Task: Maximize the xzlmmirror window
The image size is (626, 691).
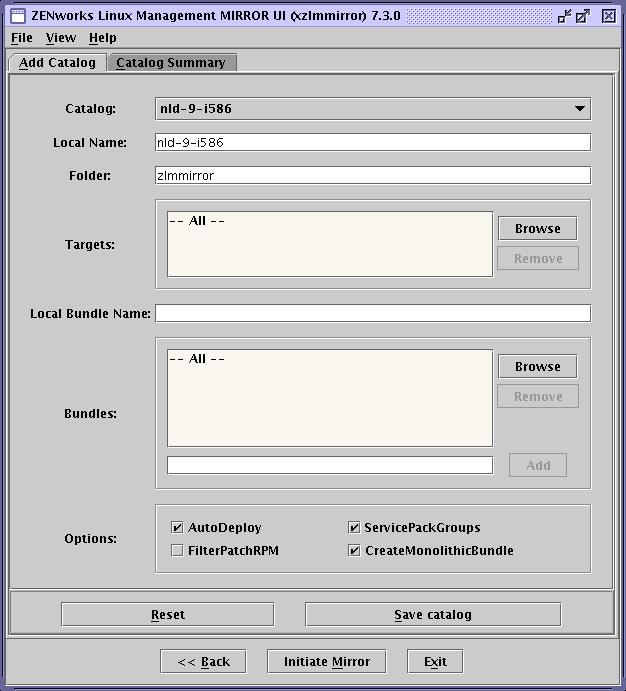Action: click(583, 16)
